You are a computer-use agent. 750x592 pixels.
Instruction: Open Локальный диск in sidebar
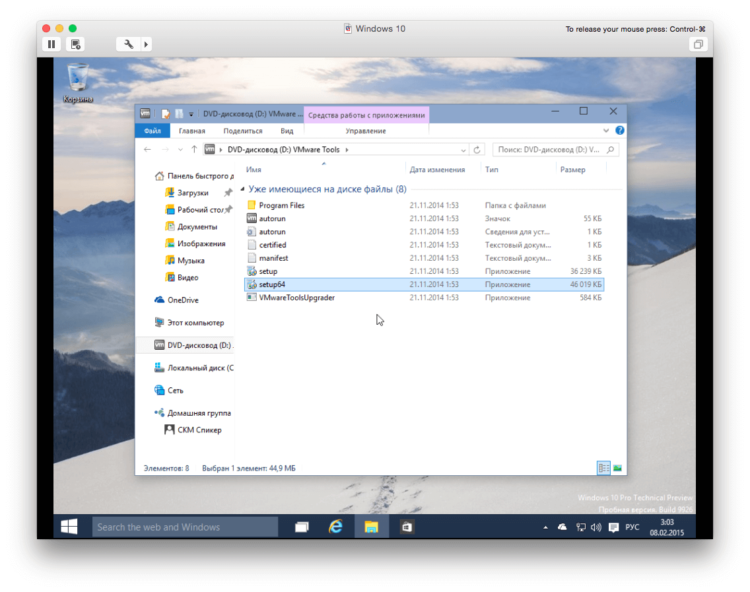pyautogui.click(x=194, y=368)
